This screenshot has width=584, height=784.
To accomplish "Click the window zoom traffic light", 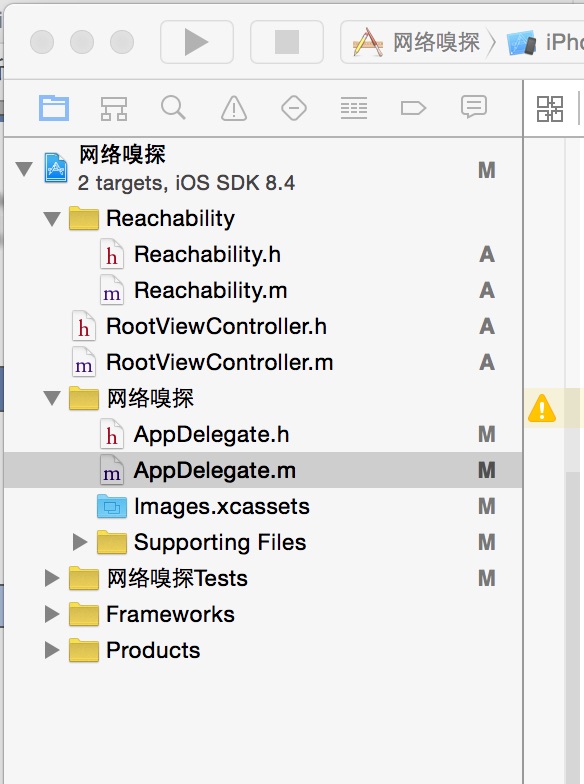I will 122,42.
